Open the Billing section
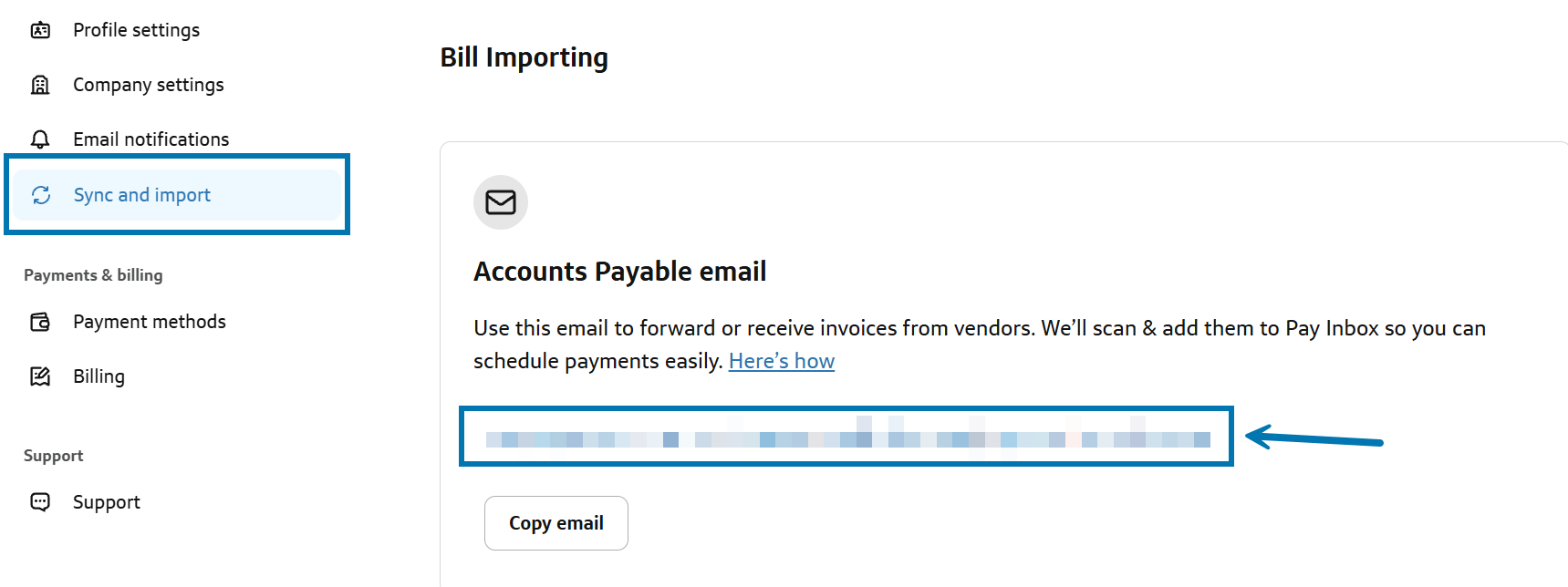The width and height of the screenshot is (1568, 587). [99, 376]
